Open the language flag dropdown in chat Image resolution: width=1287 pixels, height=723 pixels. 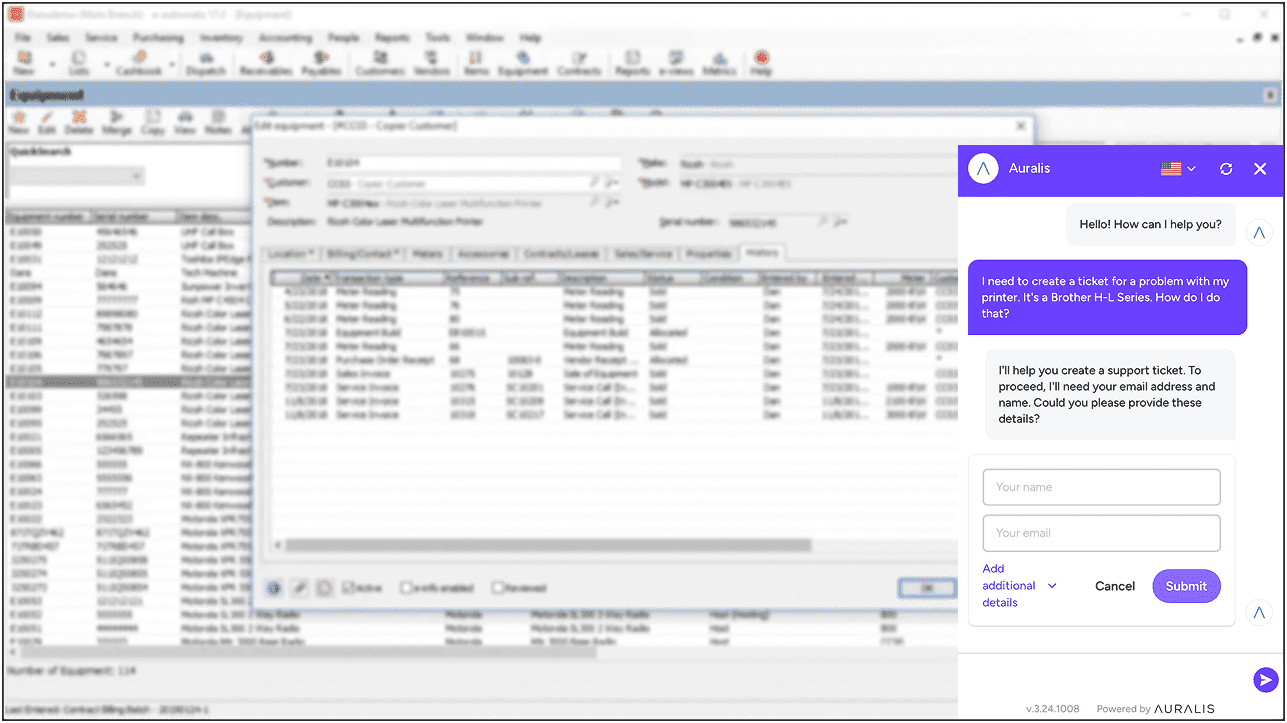[x=1178, y=169]
